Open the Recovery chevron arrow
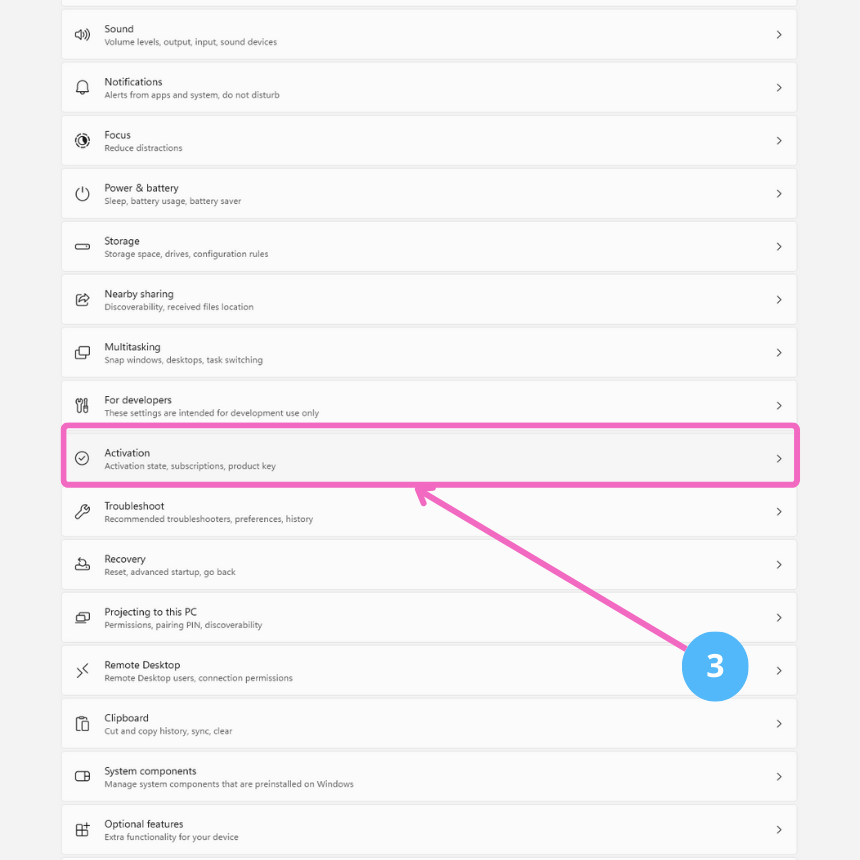Screen dimensions: 860x860 [x=779, y=565]
